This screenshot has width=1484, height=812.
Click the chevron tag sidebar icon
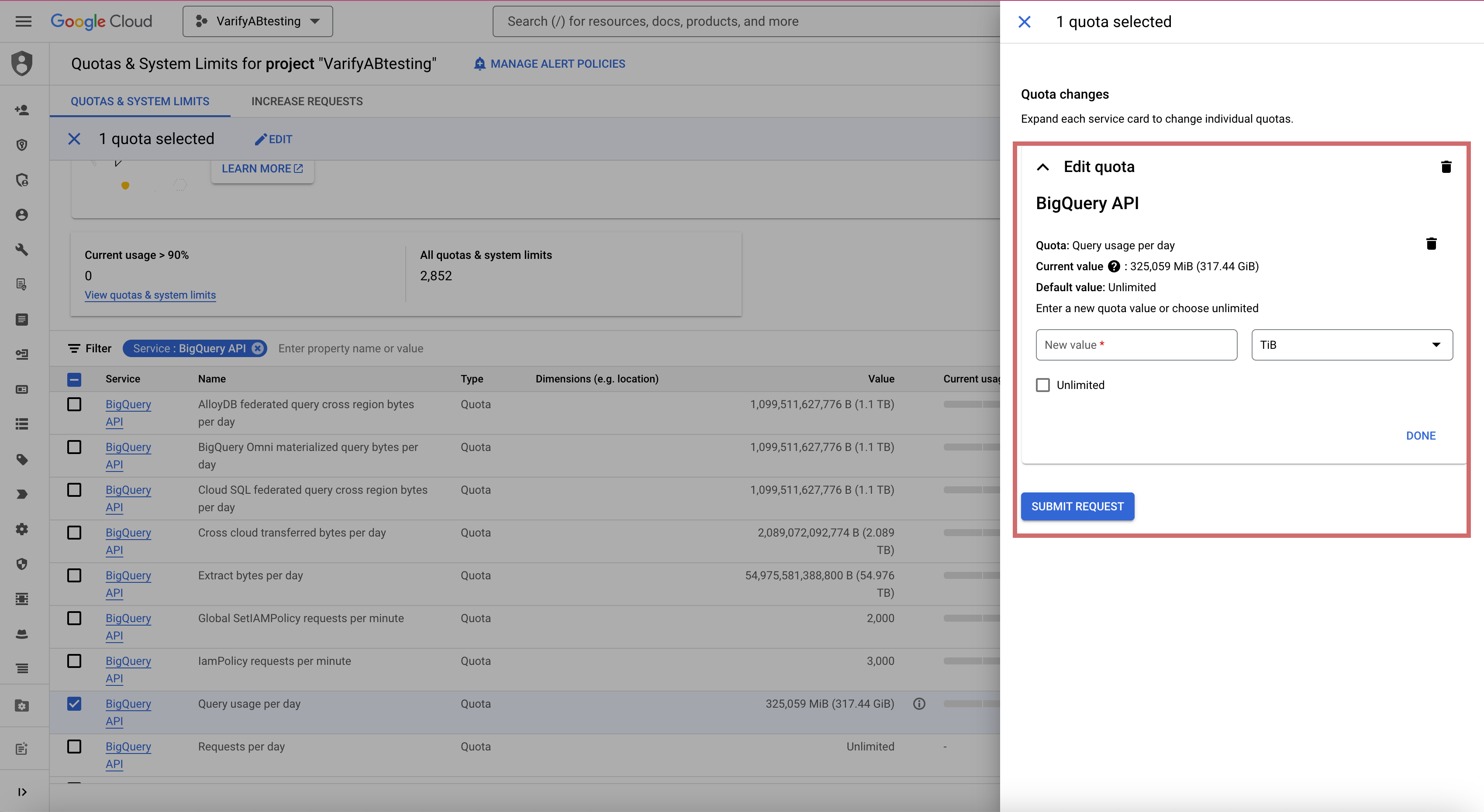[22, 494]
